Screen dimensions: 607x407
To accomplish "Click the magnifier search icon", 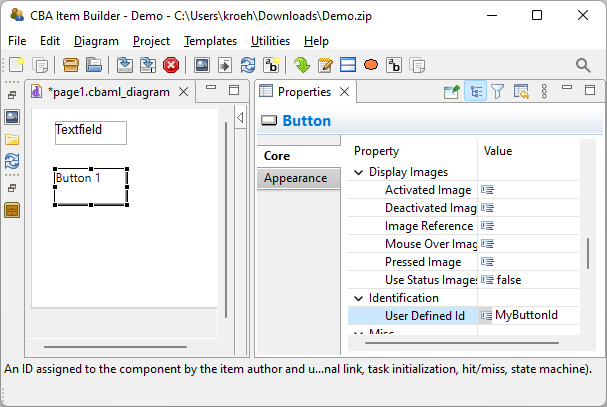I will click(x=583, y=65).
